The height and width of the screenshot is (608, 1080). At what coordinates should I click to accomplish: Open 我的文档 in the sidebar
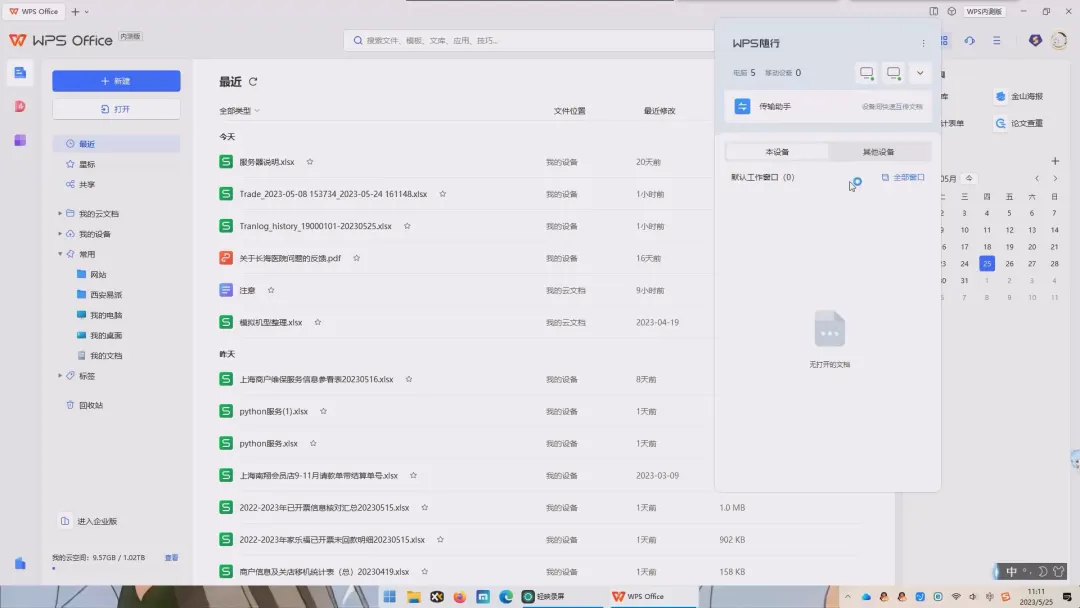coord(99,355)
